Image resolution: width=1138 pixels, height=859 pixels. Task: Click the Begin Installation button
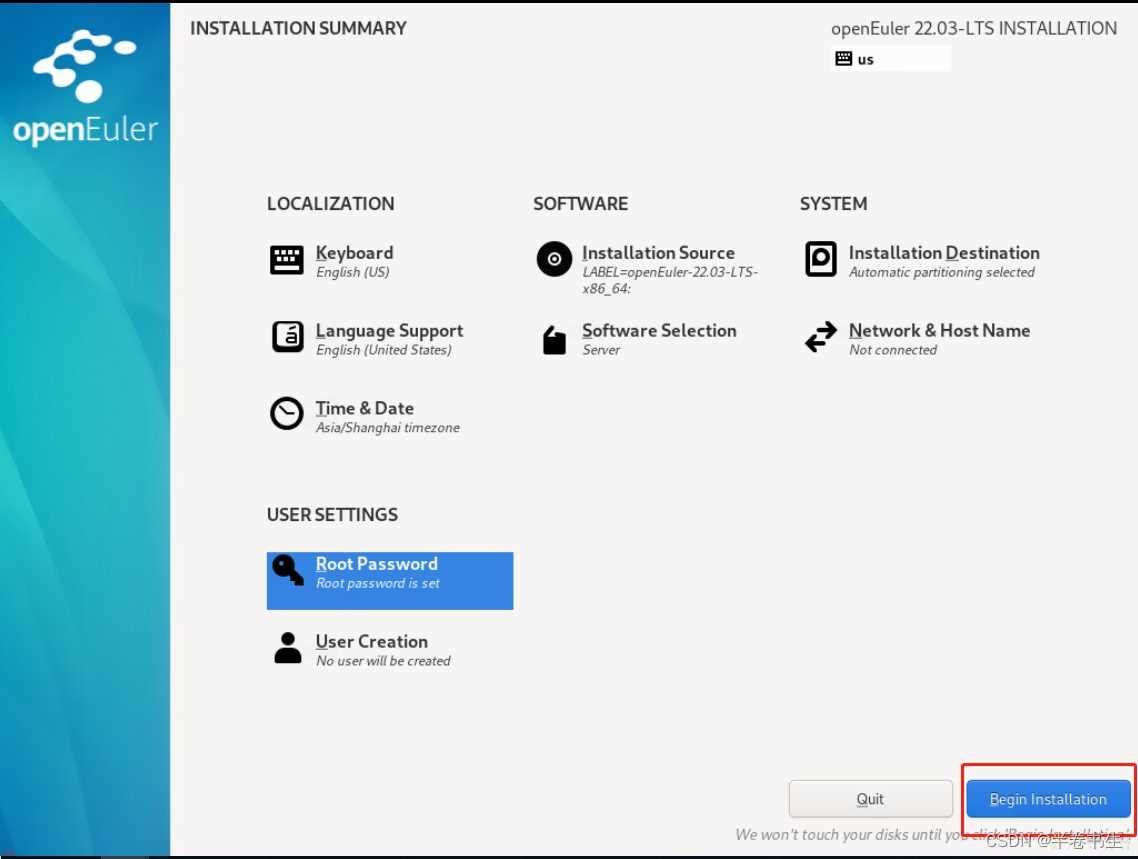coord(1048,799)
